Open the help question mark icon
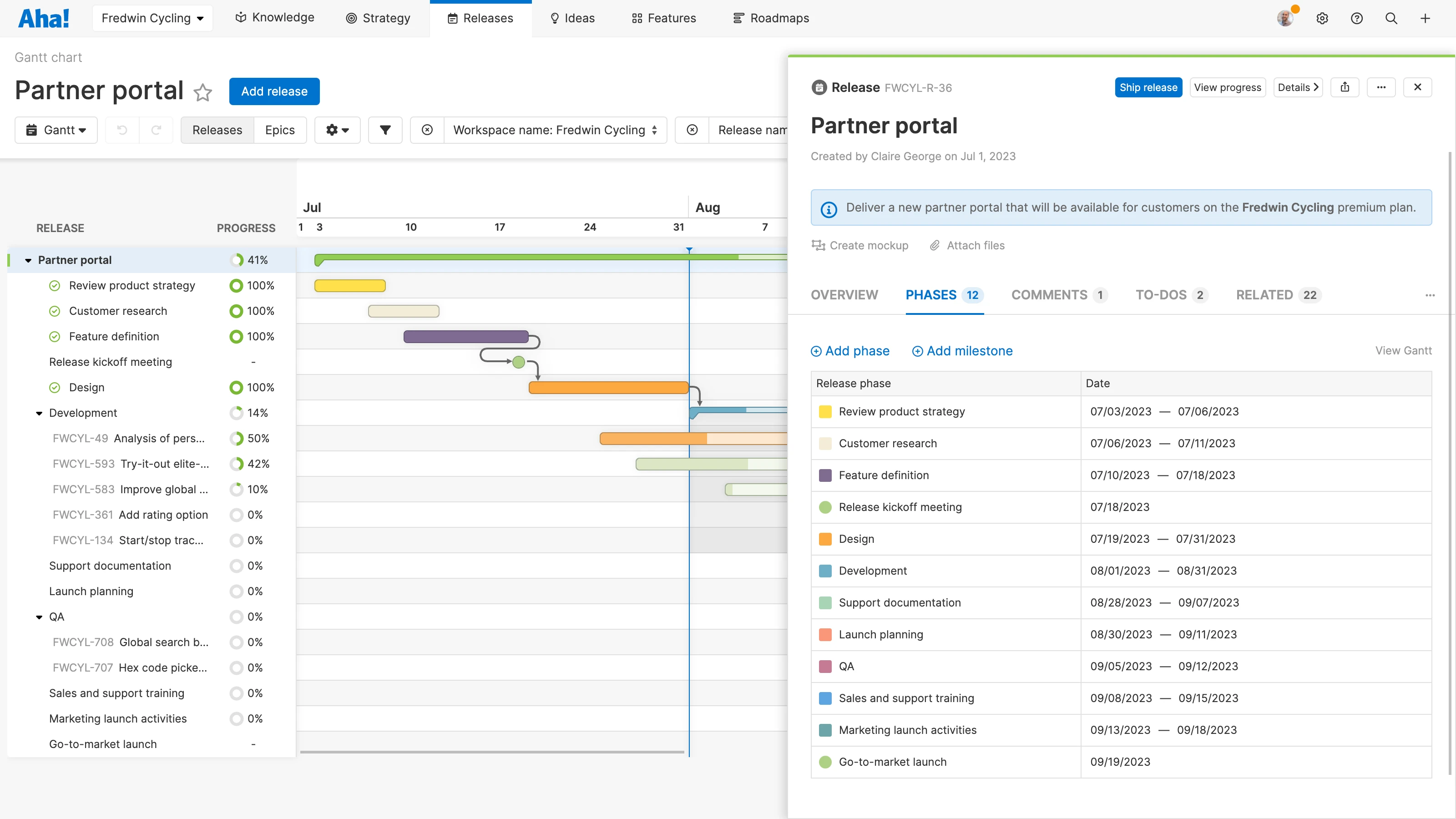 [1357, 18]
